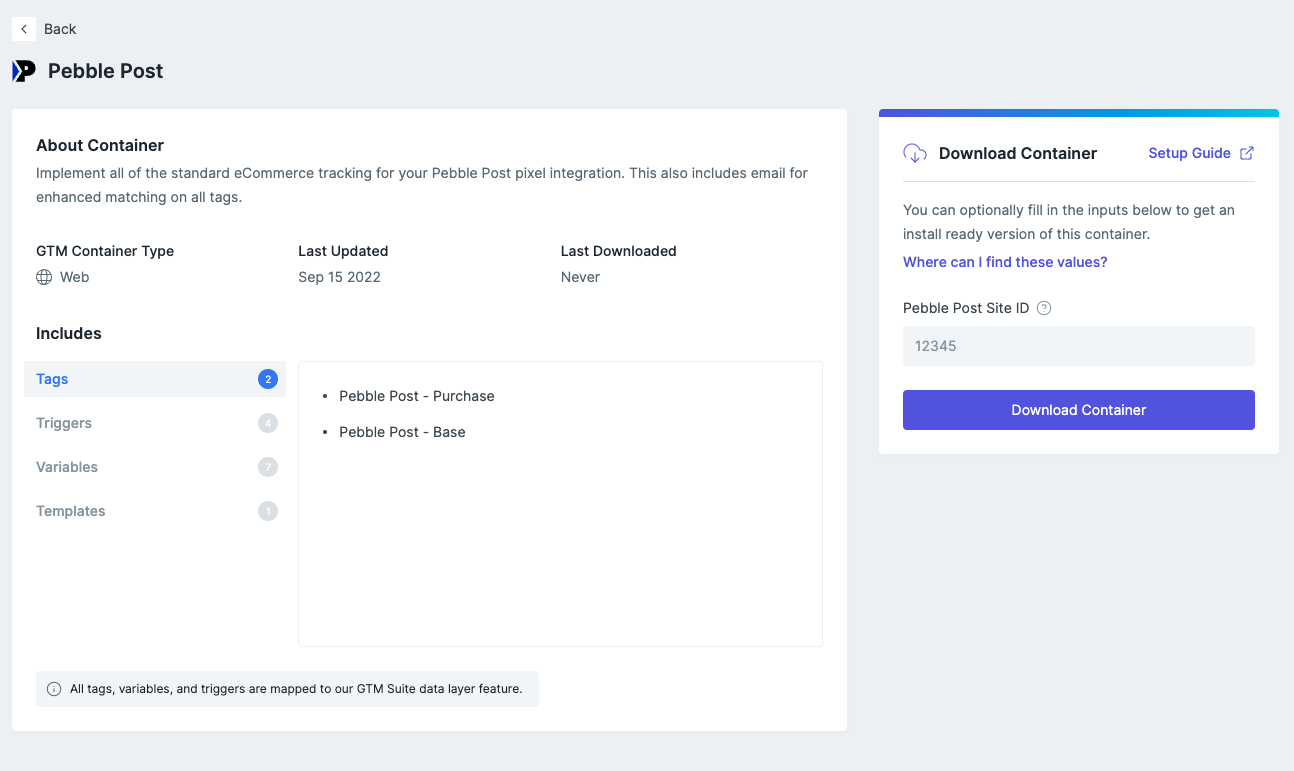Click the 'Last Downloaded' label
Viewport: 1294px width, 771px height.
619,251
